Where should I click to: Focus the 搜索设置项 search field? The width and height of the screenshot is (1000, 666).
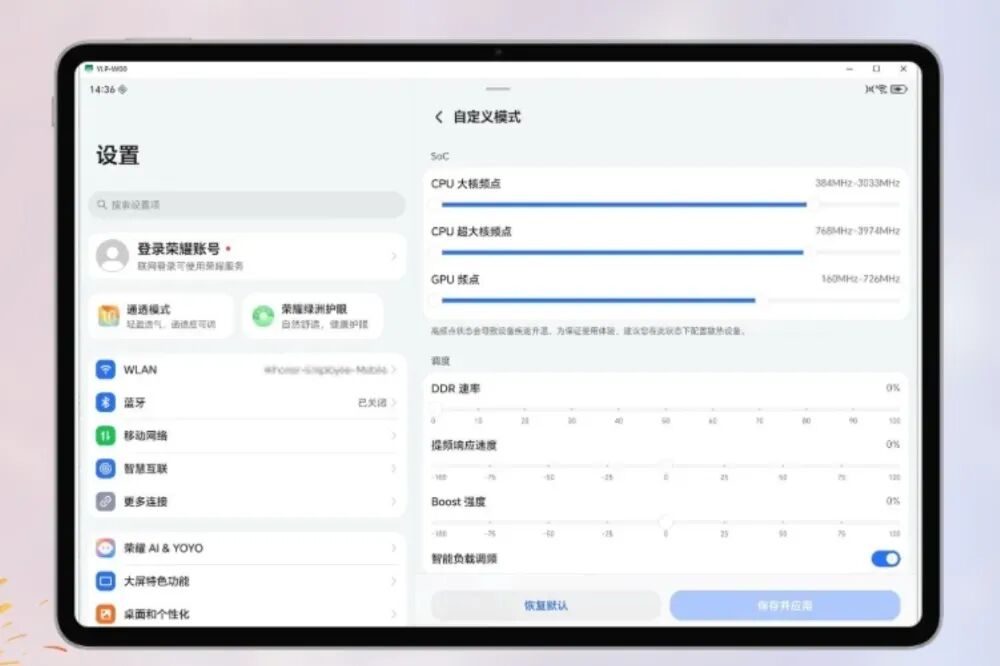click(247, 205)
